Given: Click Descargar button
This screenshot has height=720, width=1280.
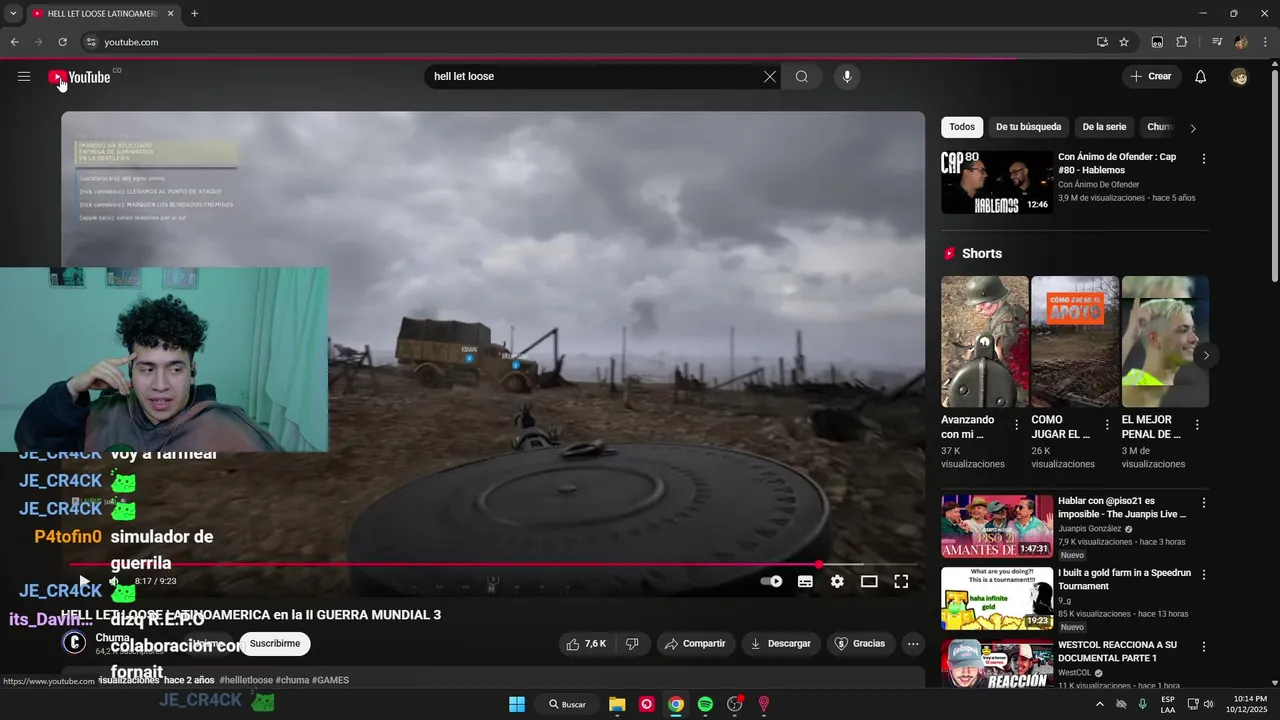Looking at the screenshot, I should pyautogui.click(x=780, y=644).
